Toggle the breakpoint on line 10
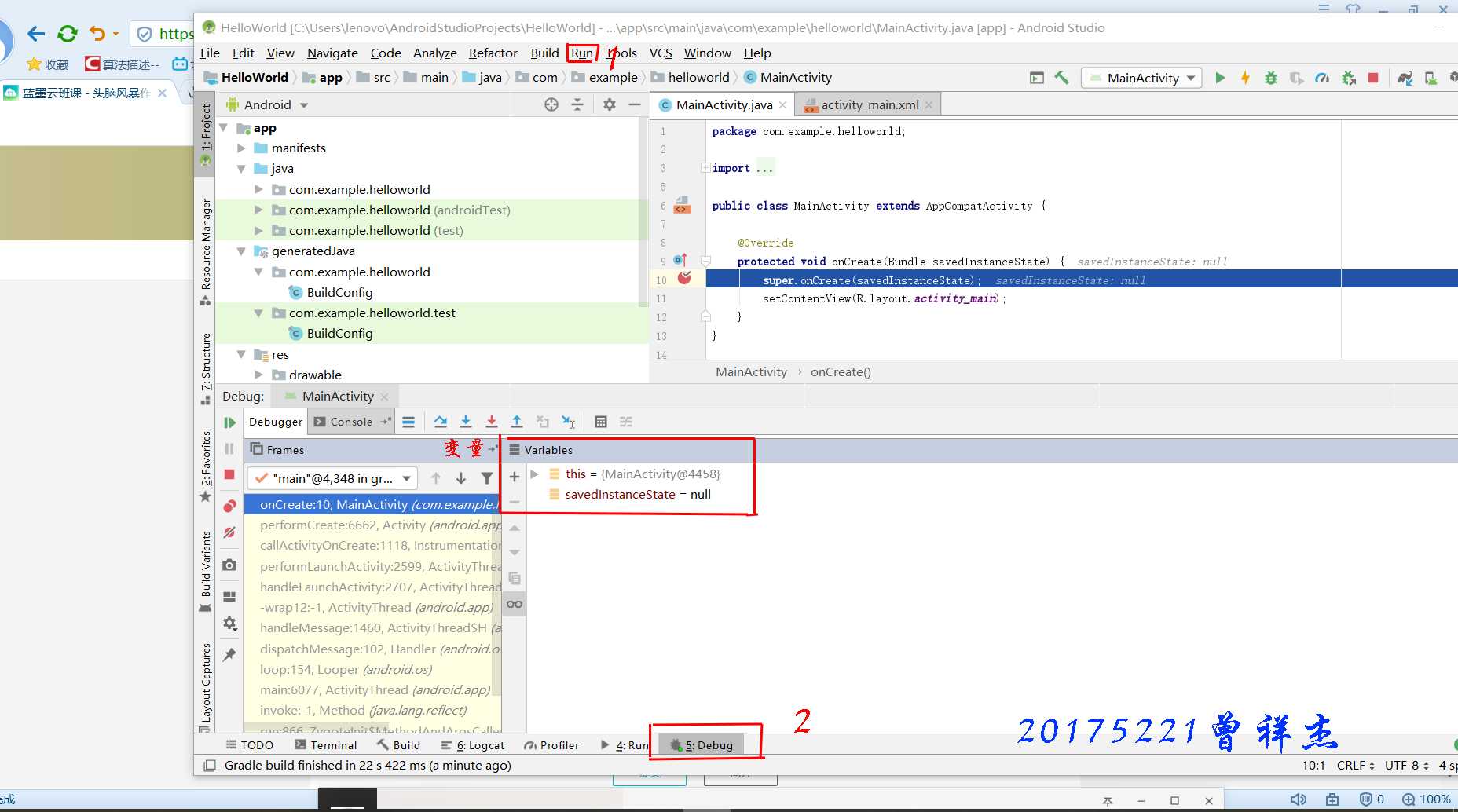 pyautogui.click(x=684, y=278)
